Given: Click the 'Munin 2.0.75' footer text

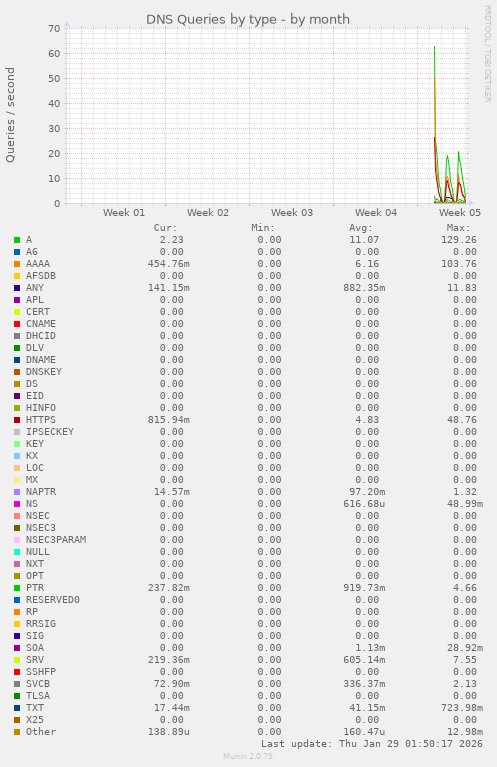Looking at the screenshot, I should (248, 756).
